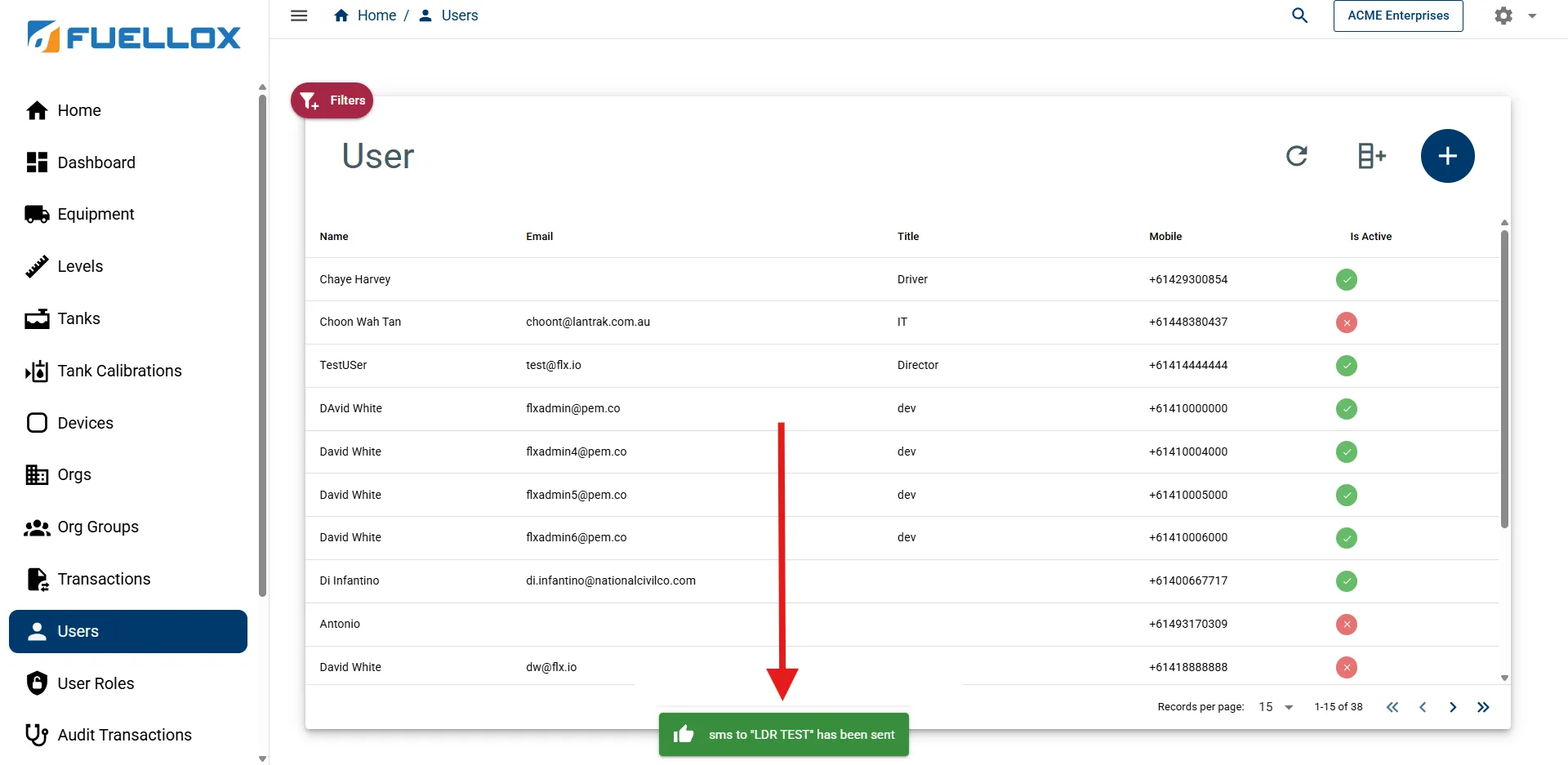Toggle active status for Di Infantino
The image size is (1568, 765).
[1346, 580]
